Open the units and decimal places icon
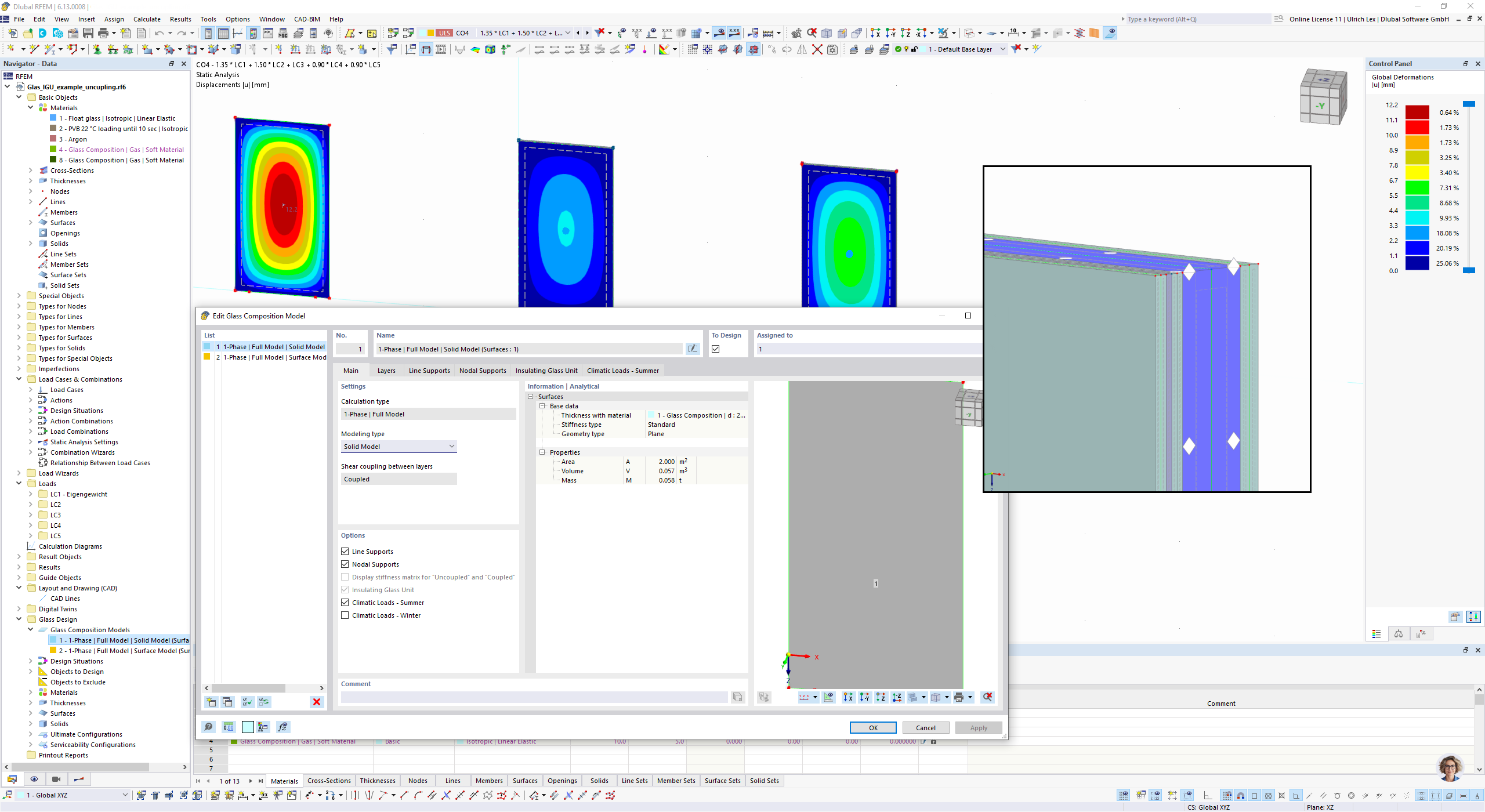Viewport: 1485px width, 812px height. (229, 727)
